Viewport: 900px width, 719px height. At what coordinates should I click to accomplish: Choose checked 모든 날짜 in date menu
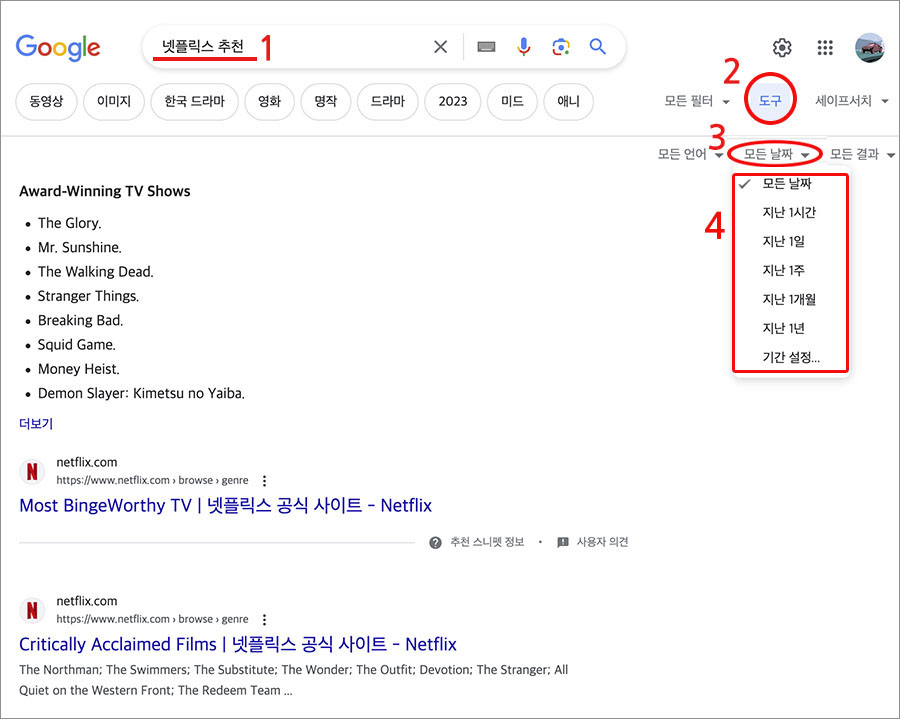click(790, 184)
